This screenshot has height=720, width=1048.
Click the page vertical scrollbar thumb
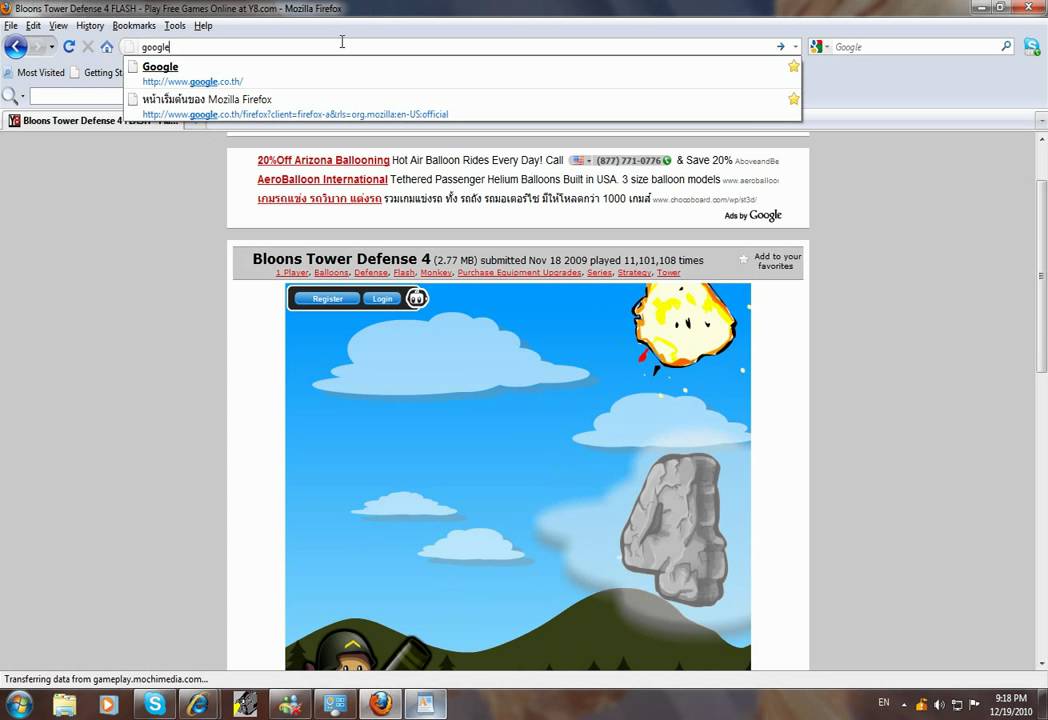tap(1041, 276)
